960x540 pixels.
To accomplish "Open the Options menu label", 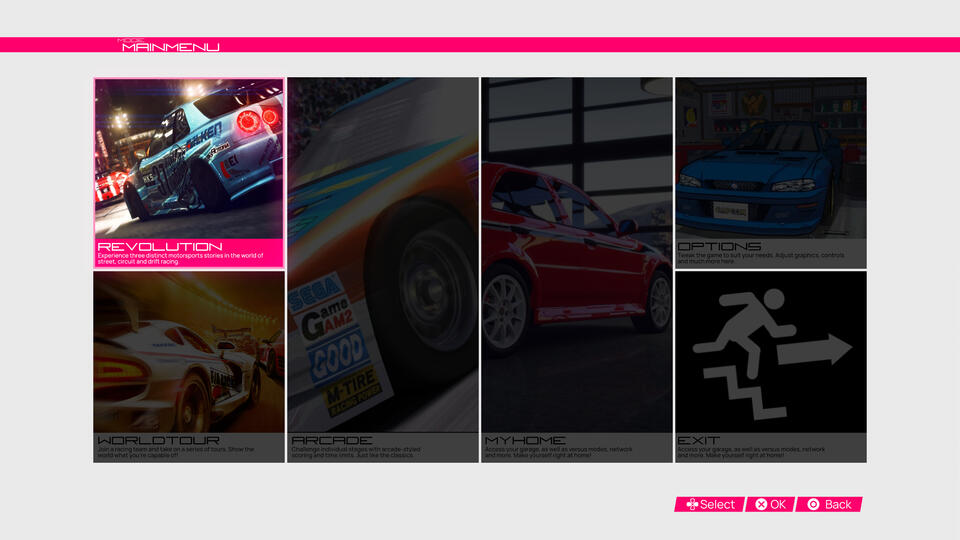I will point(719,246).
